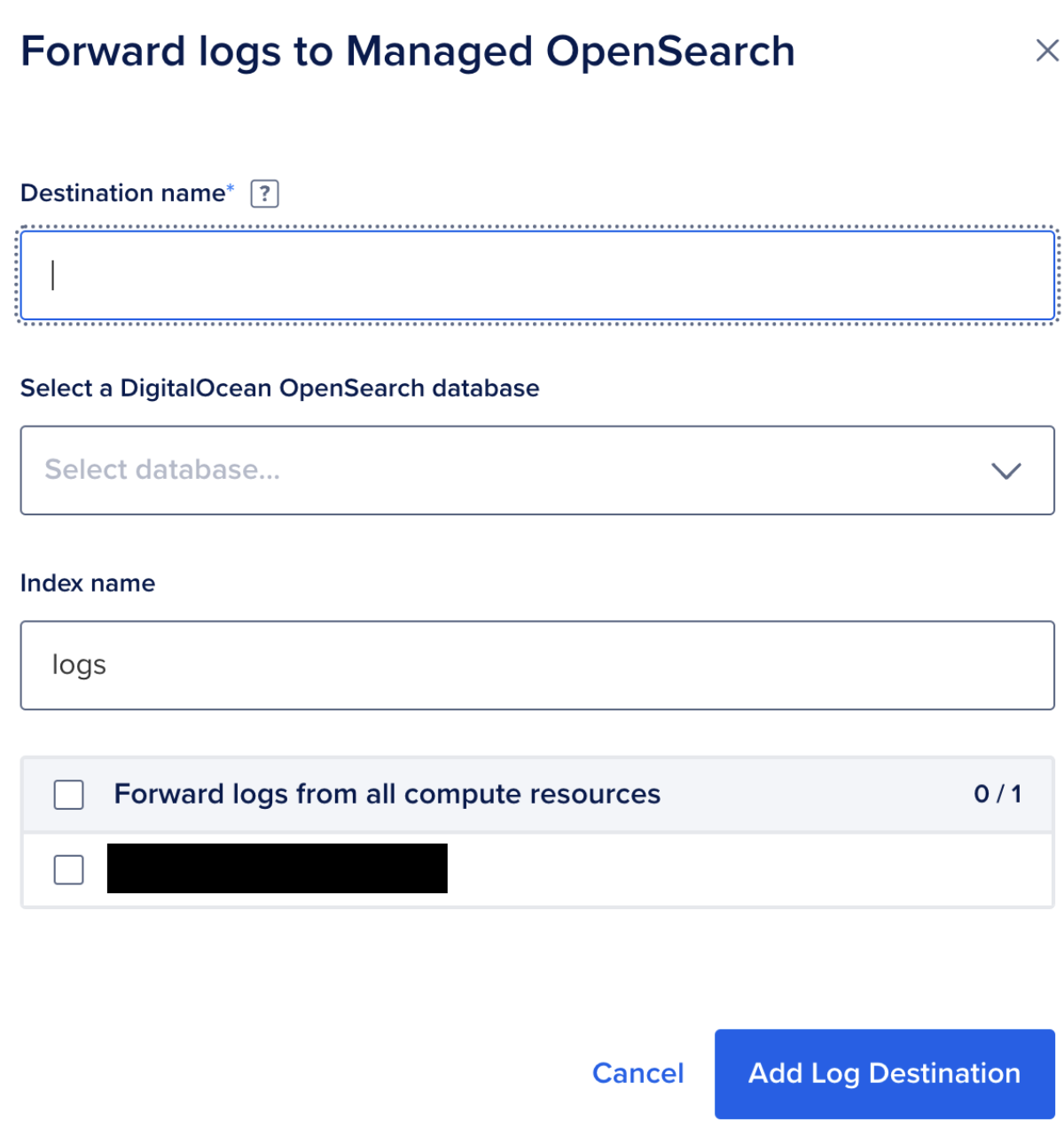Click the Index name field containing logs
Image resolution: width=1064 pixels, height=1130 pixels.
[537, 665]
